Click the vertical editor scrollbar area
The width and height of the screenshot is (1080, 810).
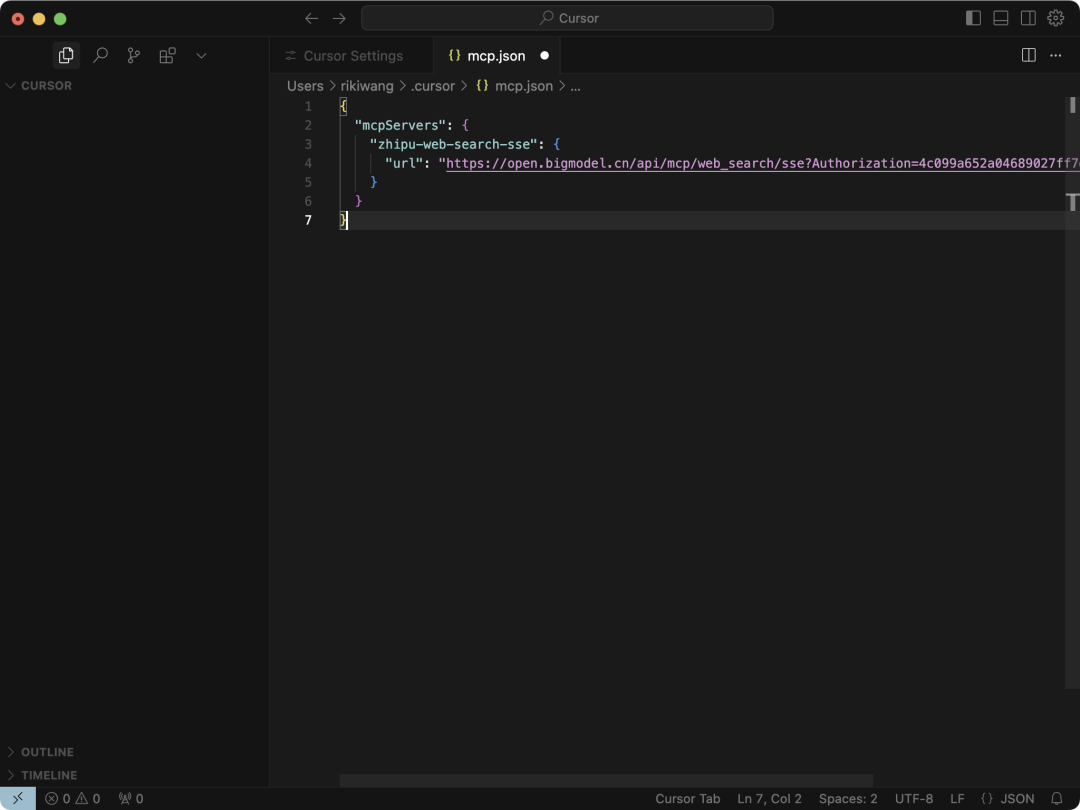(1072, 393)
